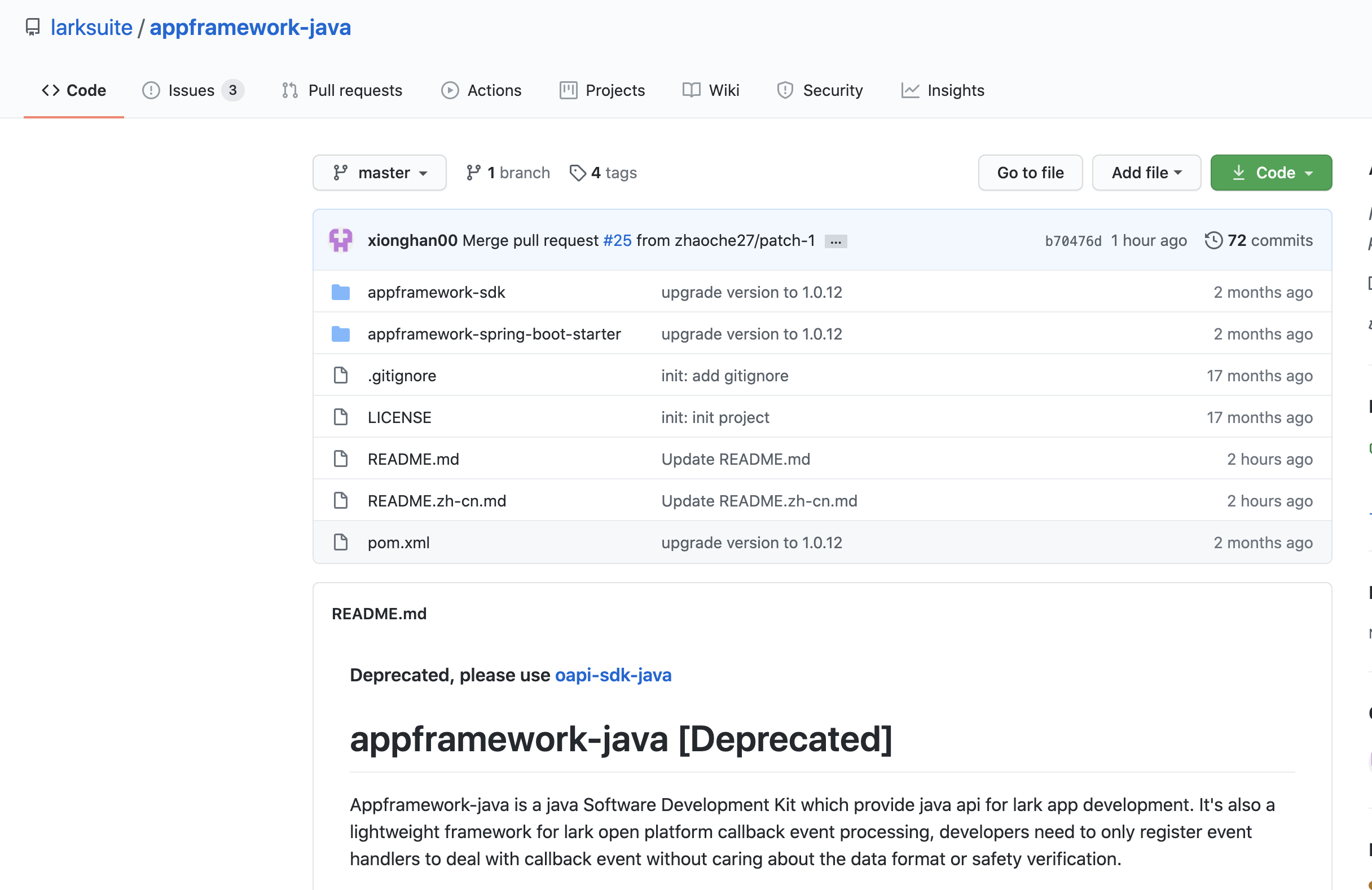Open the appframework-java repository link

(250, 27)
